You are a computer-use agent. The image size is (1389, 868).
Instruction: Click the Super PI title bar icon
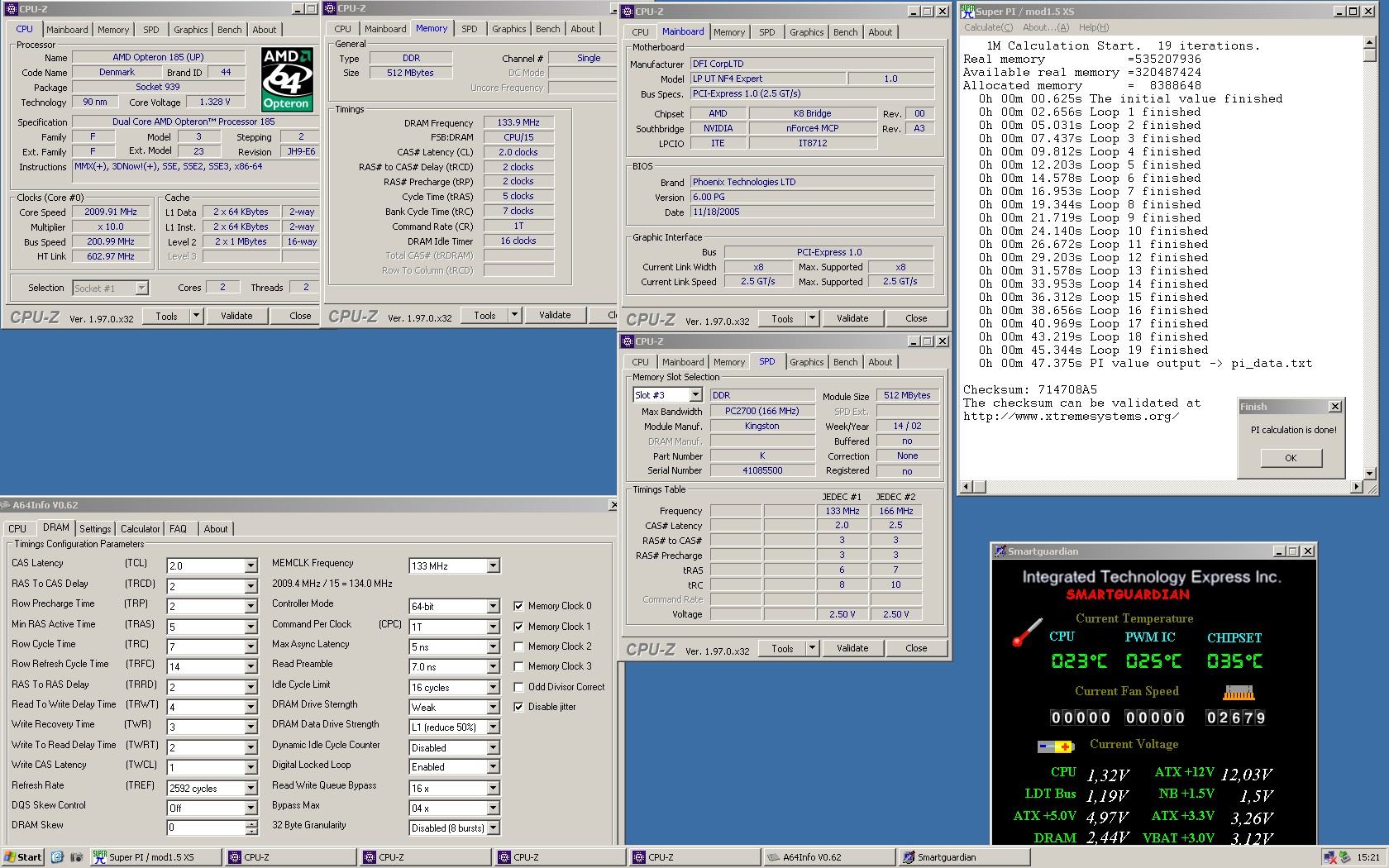coord(967,11)
